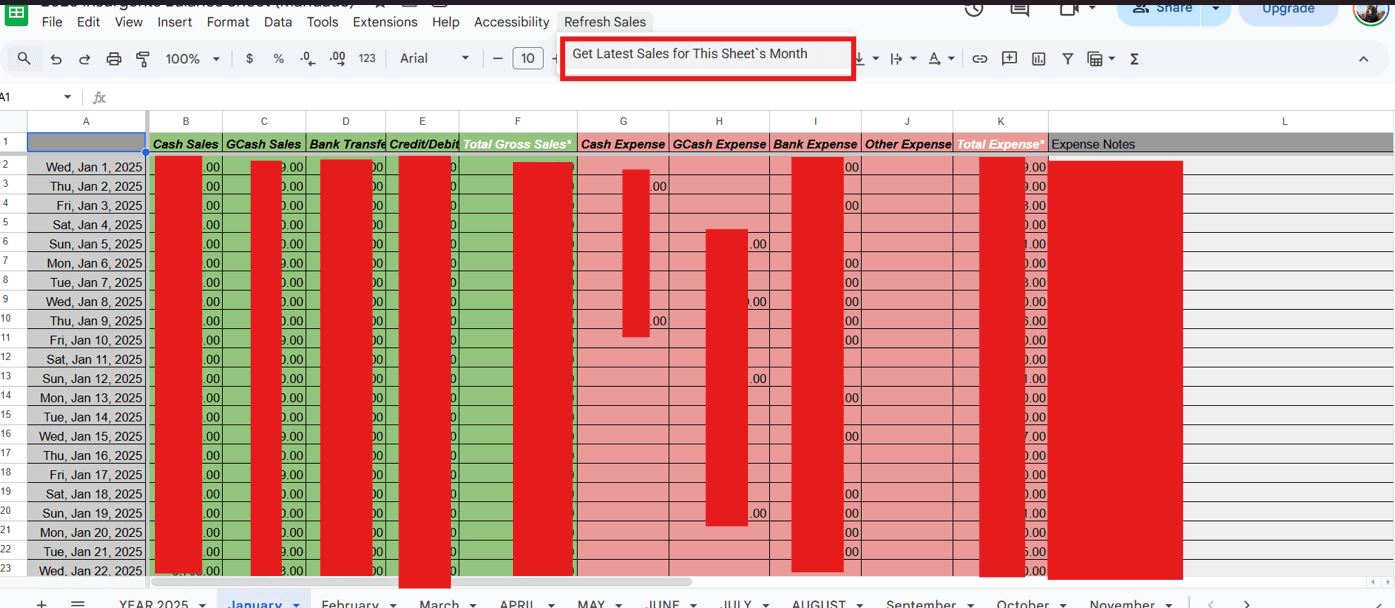Click the Upgrade button

click(1288, 8)
